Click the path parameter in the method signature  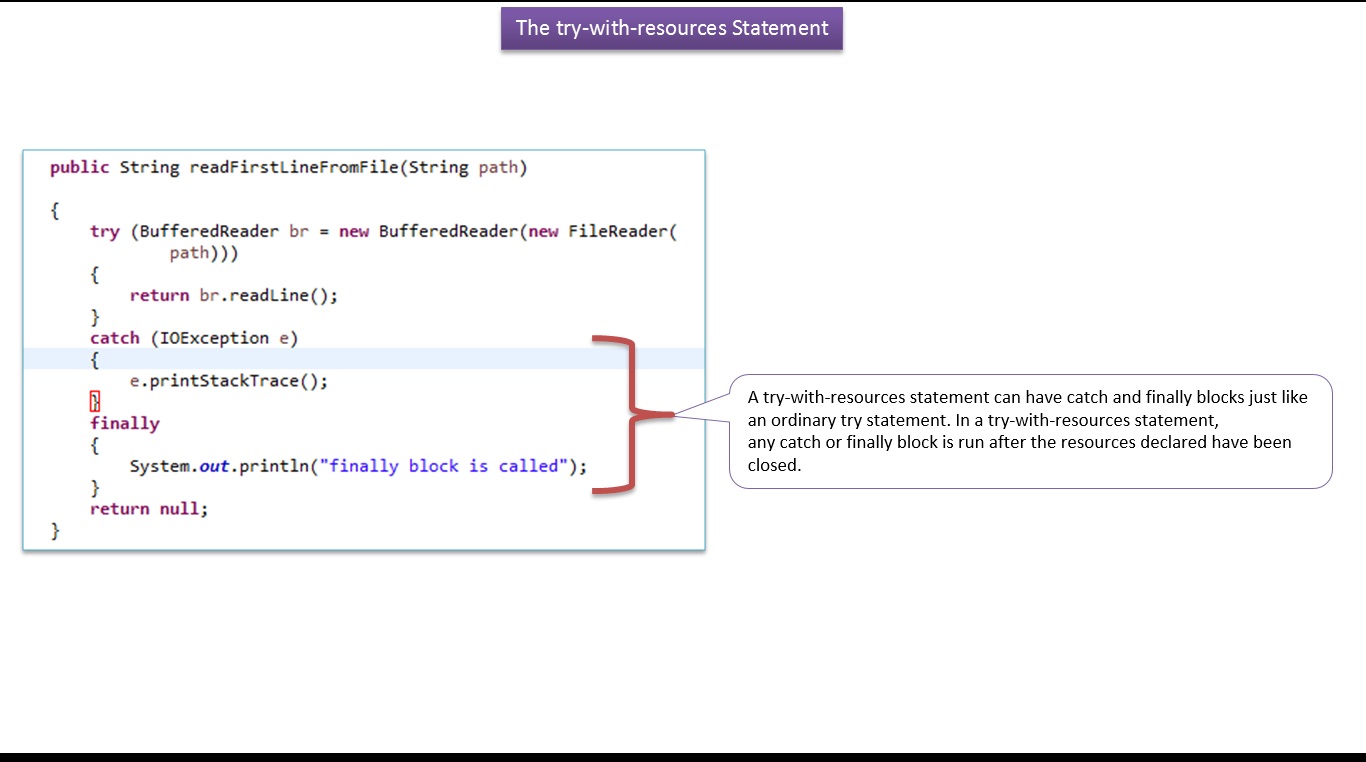pyautogui.click(x=498, y=167)
